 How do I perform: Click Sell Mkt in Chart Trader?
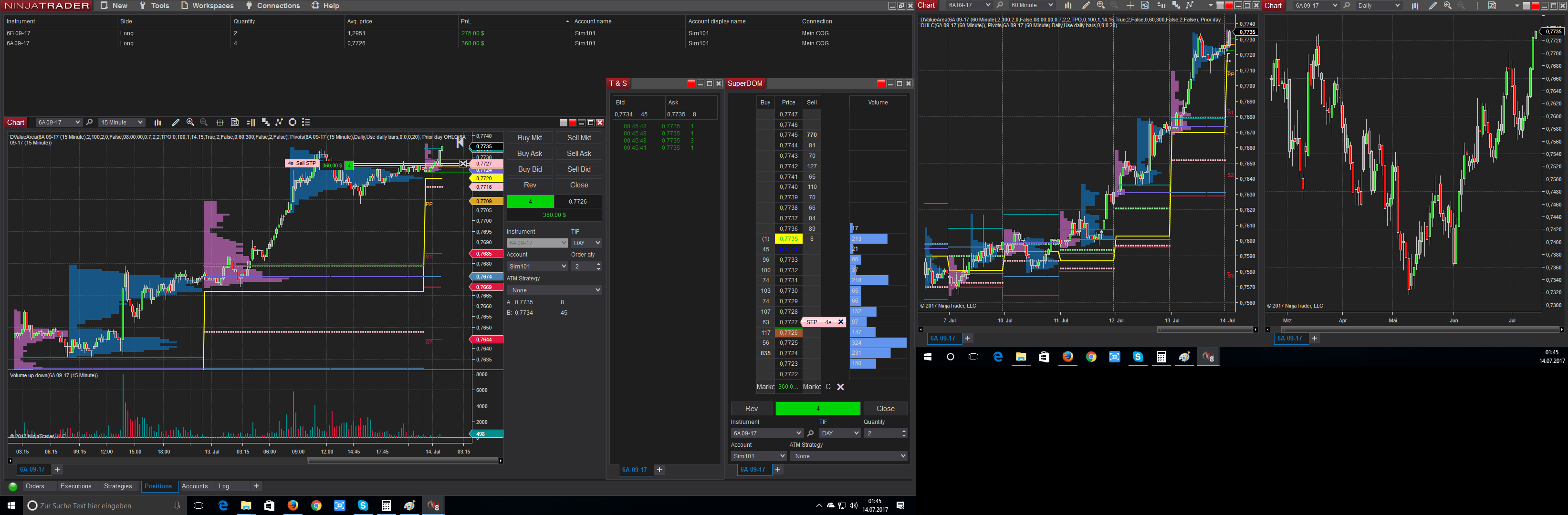point(579,138)
